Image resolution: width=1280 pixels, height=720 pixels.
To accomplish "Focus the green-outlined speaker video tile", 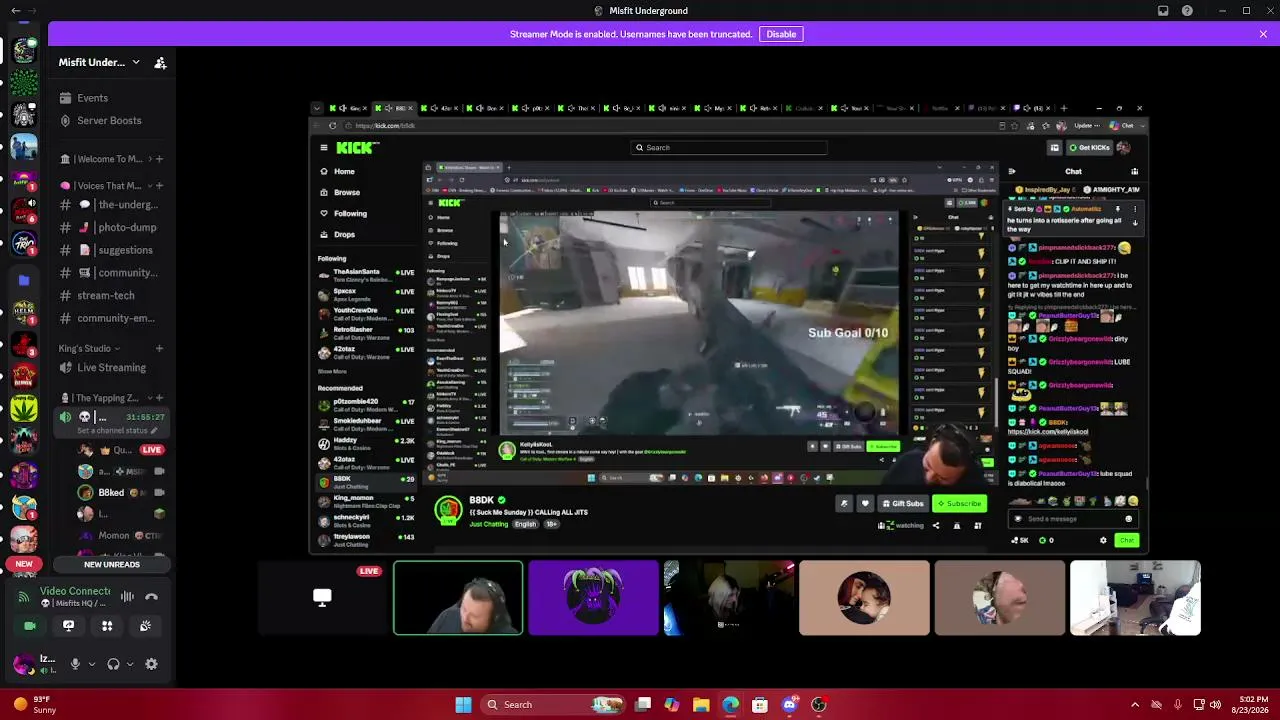I will [458, 598].
